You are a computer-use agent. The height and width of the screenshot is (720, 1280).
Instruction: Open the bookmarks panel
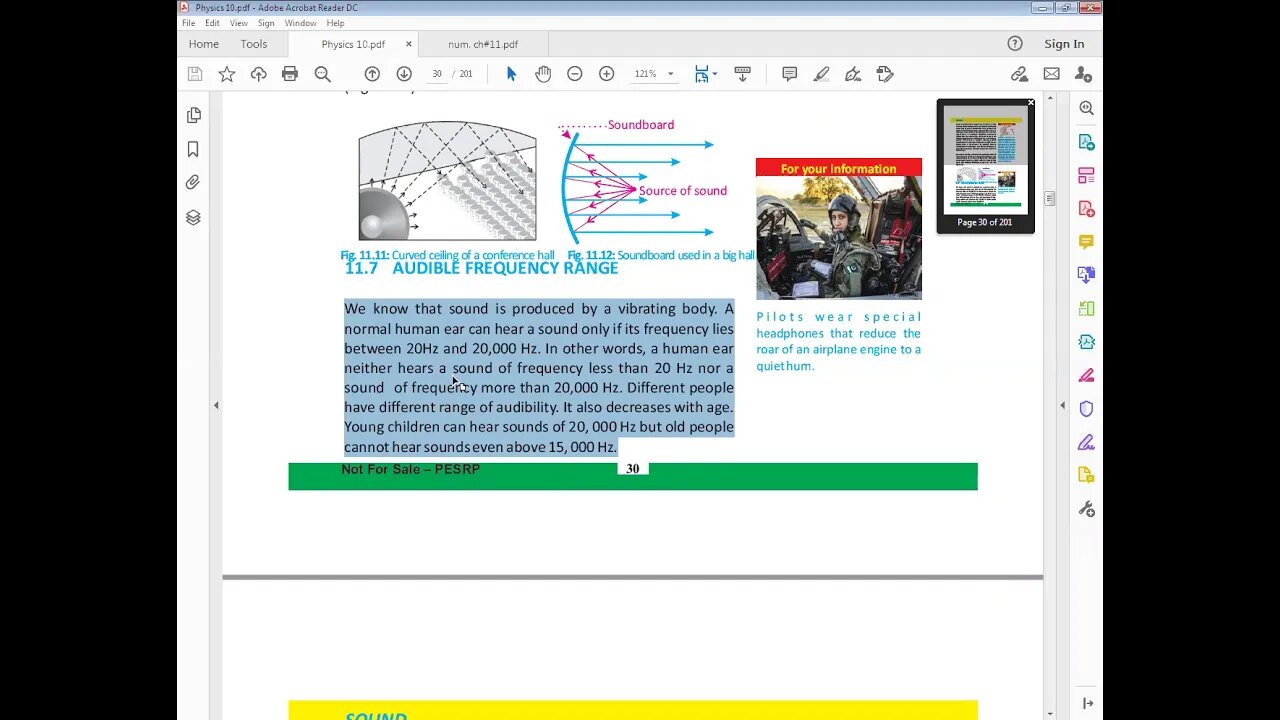tap(193, 149)
